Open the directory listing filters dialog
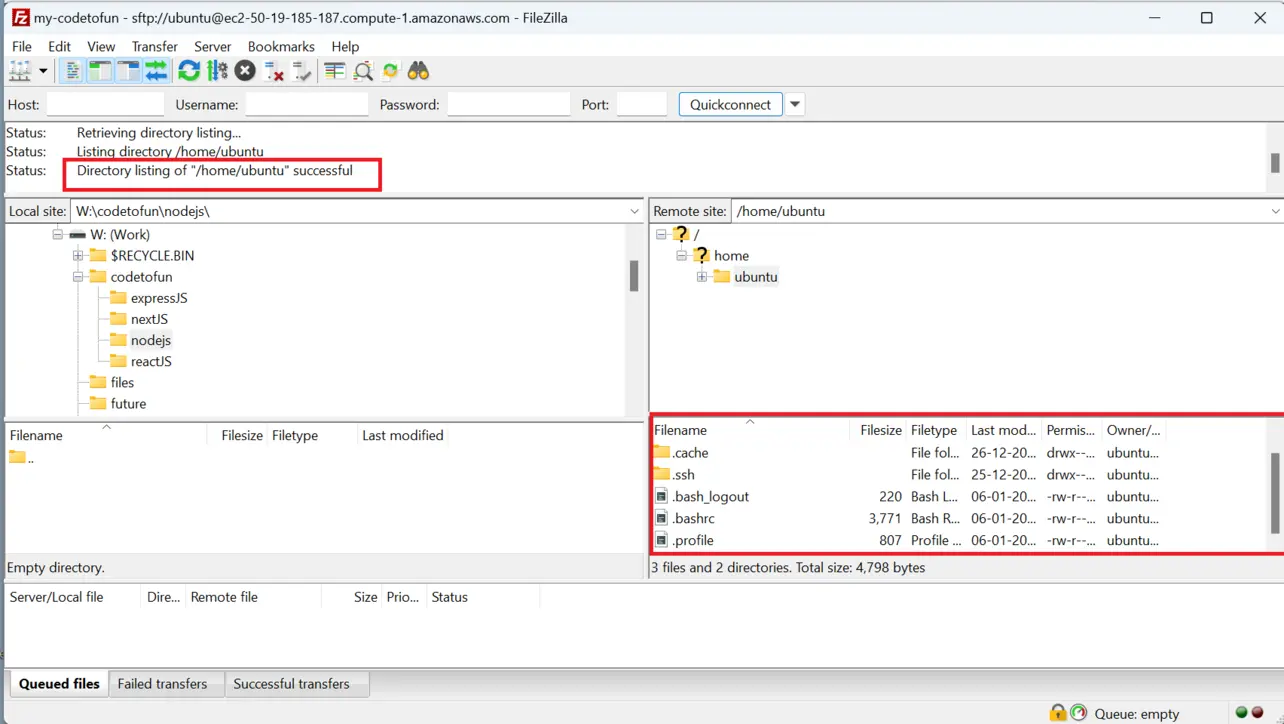1284x724 pixels. 335,71
